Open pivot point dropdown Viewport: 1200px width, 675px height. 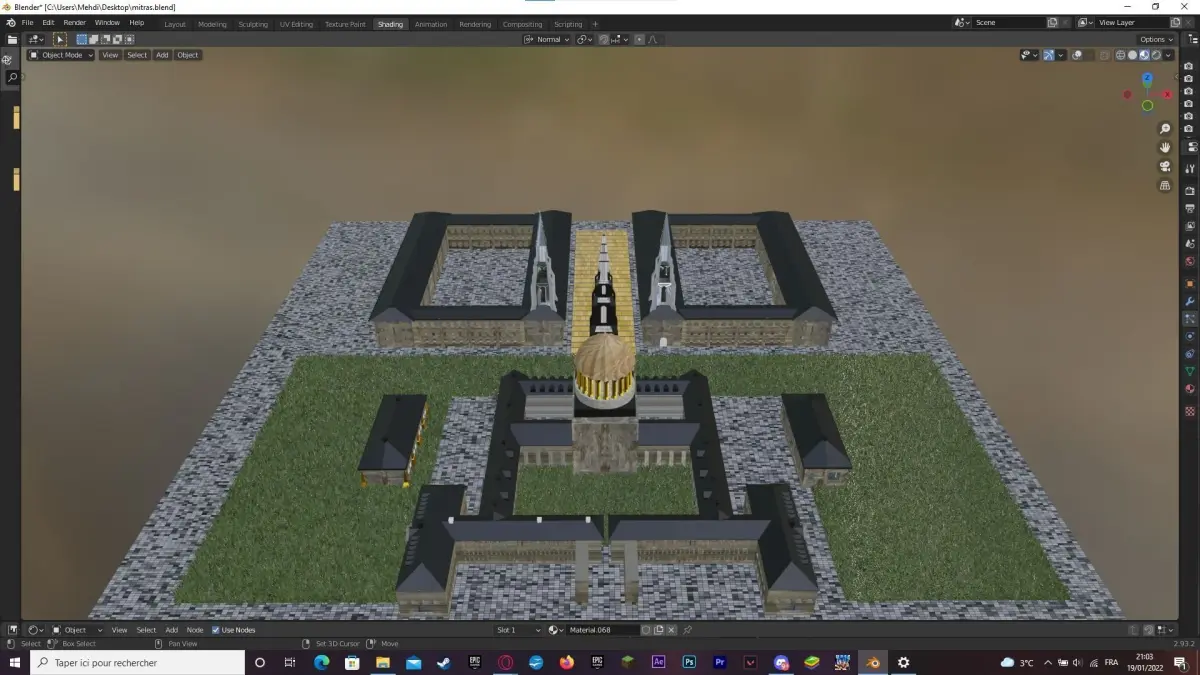(587, 39)
